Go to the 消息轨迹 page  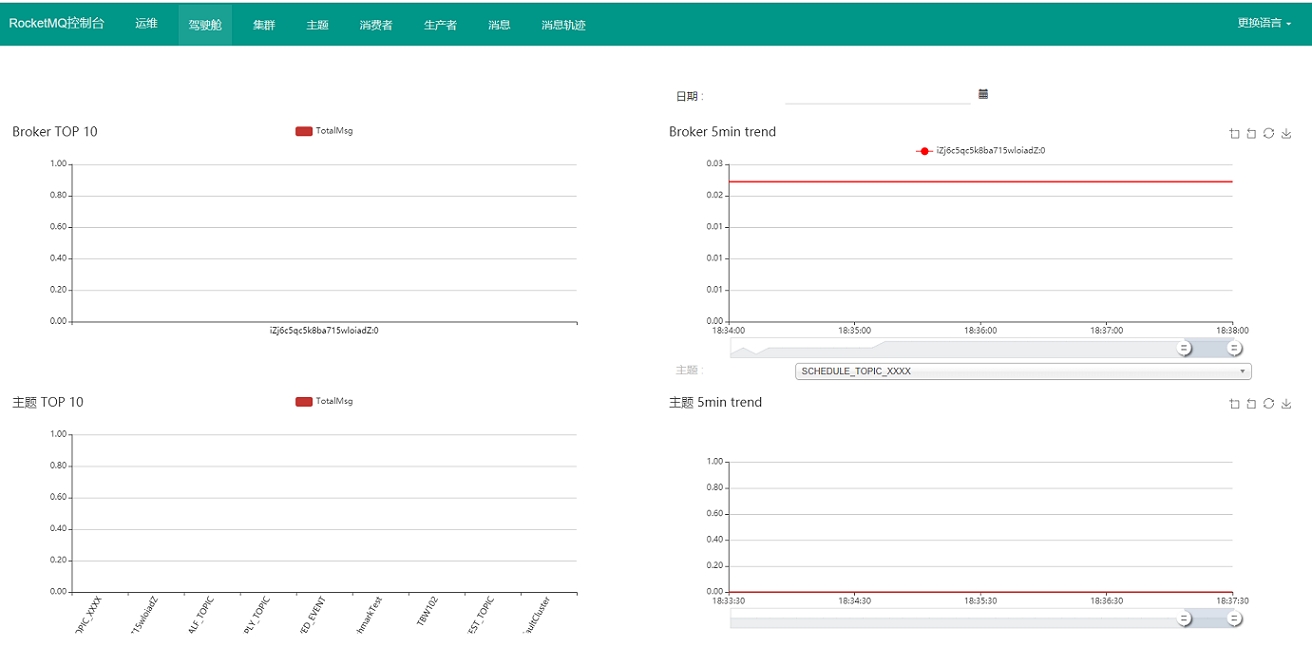coord(563,25)
